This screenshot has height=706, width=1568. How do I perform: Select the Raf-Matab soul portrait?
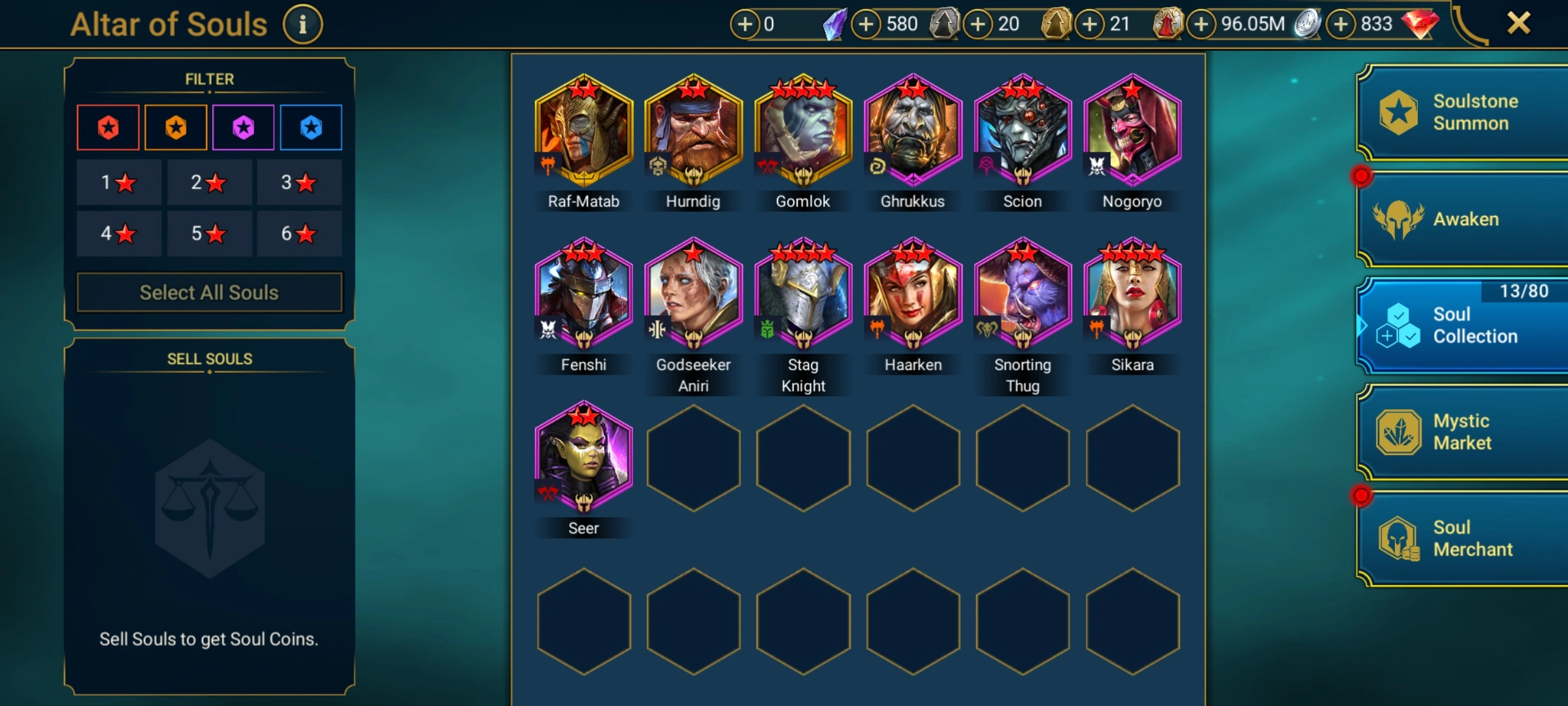point(584,131)
